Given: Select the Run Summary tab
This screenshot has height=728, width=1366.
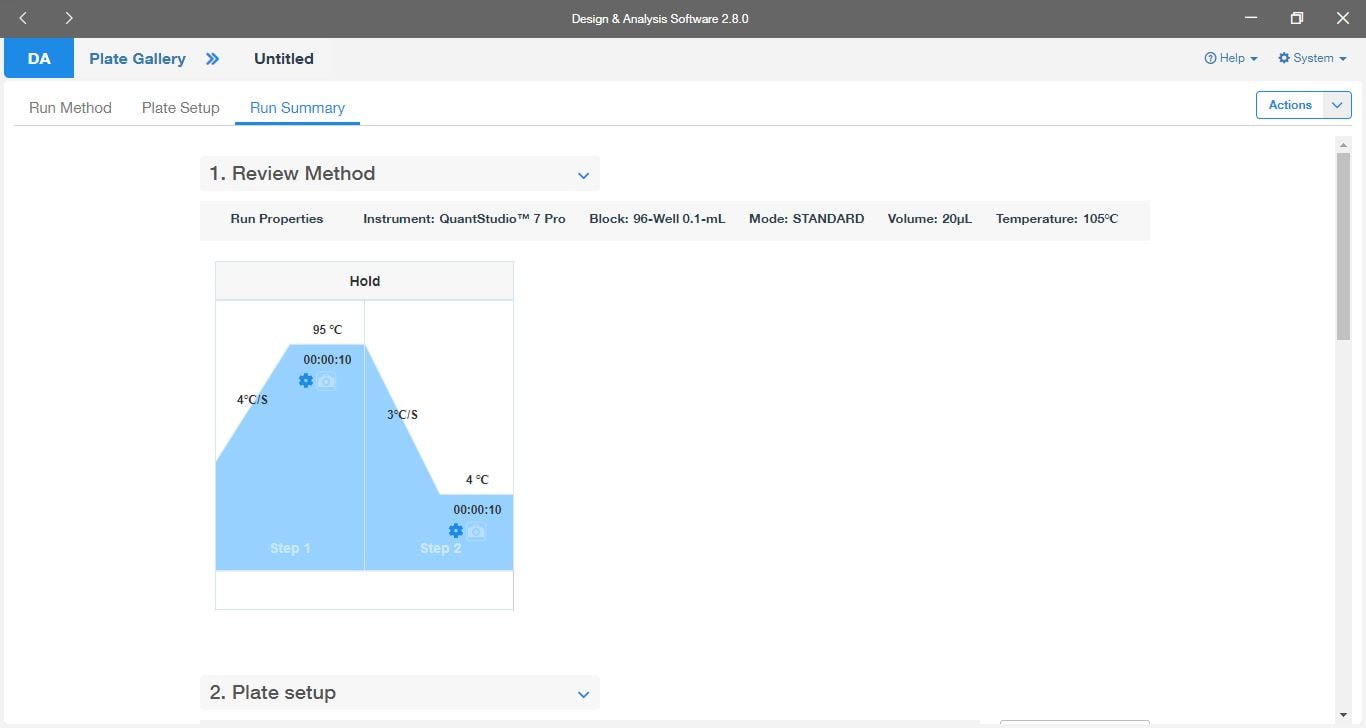Looking at the screenshot, I should pos(297,108).
